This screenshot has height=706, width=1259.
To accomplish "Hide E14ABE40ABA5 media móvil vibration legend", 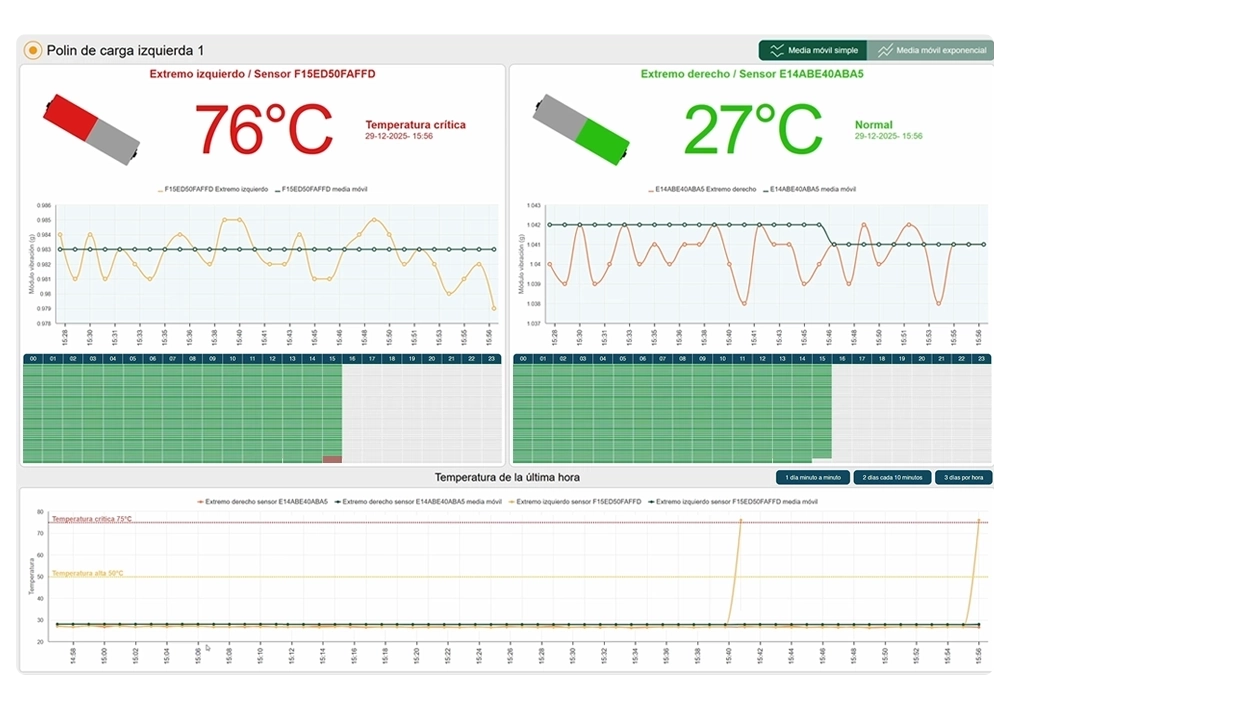I will pos(809,189).
